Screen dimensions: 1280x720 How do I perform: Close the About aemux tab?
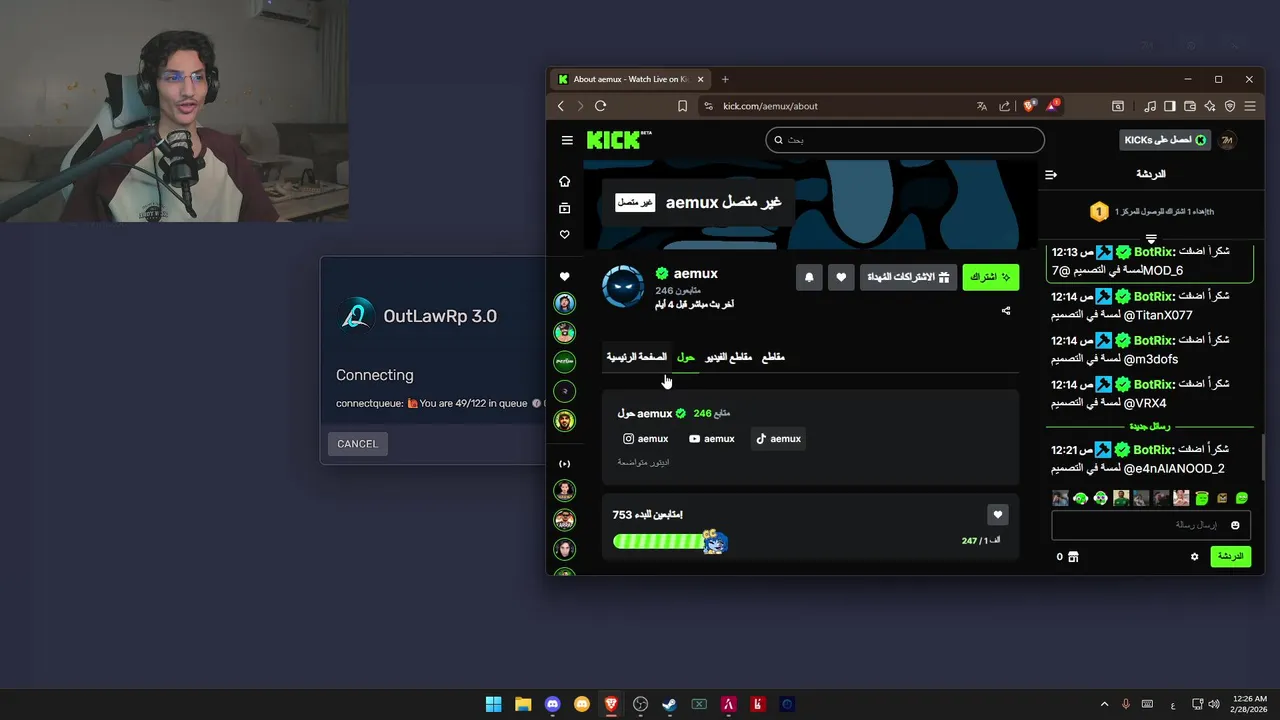point(700,79)
